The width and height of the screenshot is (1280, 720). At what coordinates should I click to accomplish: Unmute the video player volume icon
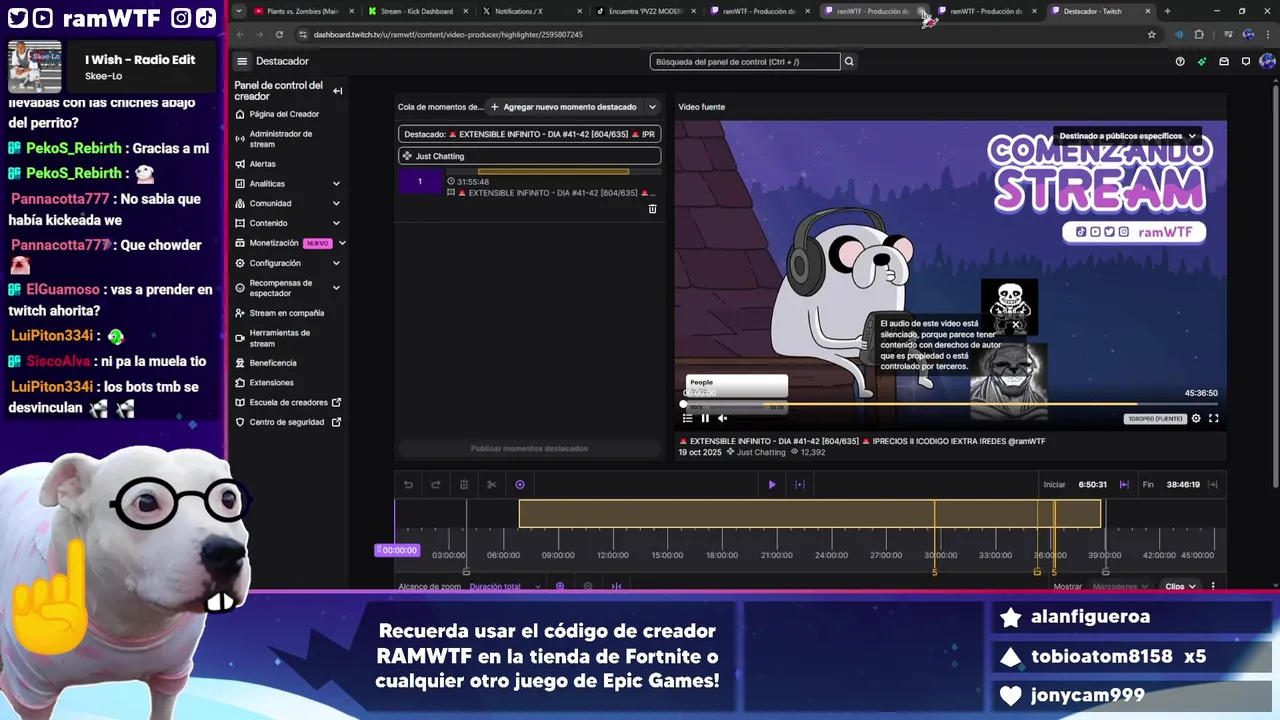coord(722,419)
